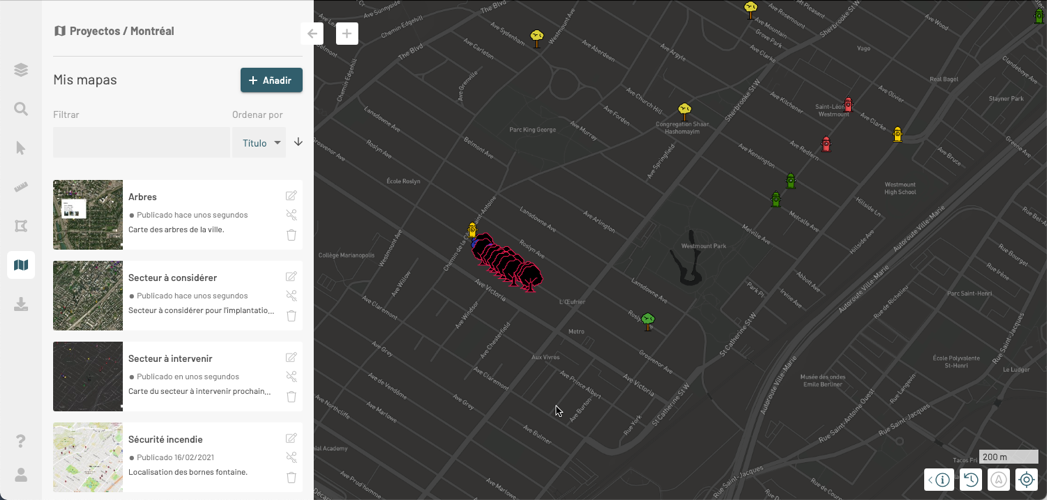
Task: Click the Filtrar input field
Action: point(141,143)
